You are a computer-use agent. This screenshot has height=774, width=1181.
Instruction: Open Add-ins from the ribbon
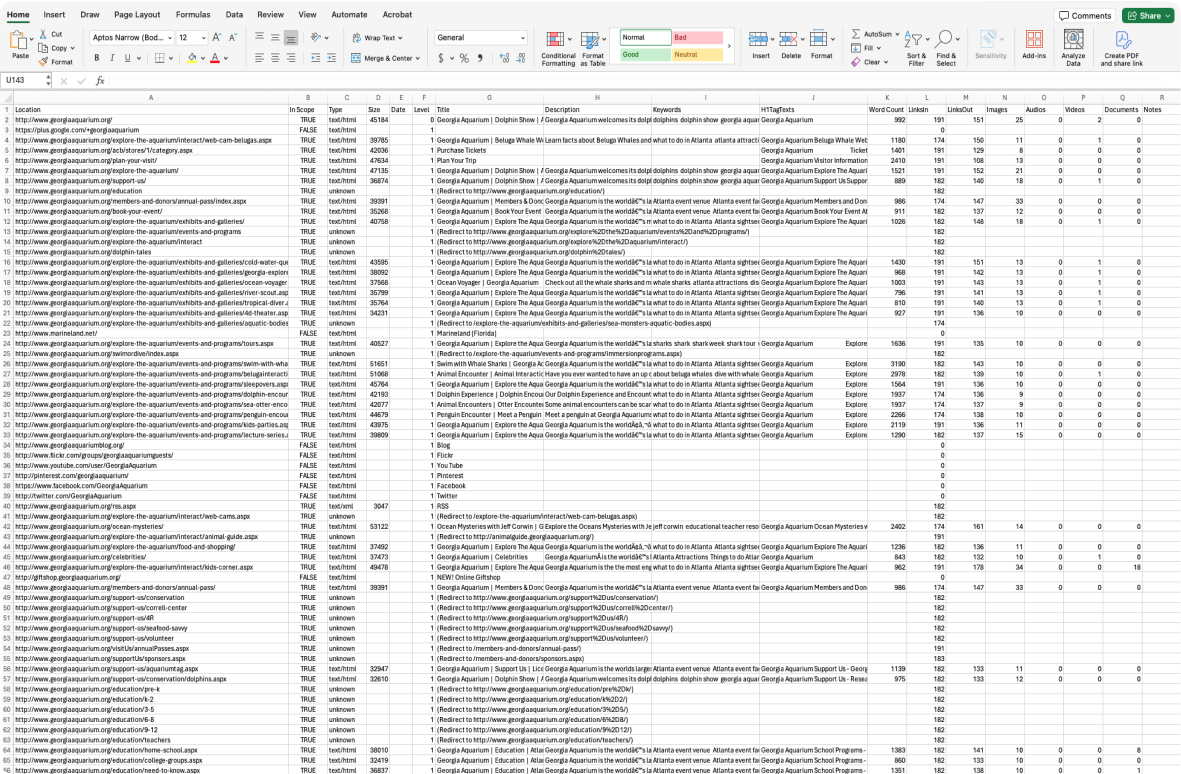click(1034, 44)
